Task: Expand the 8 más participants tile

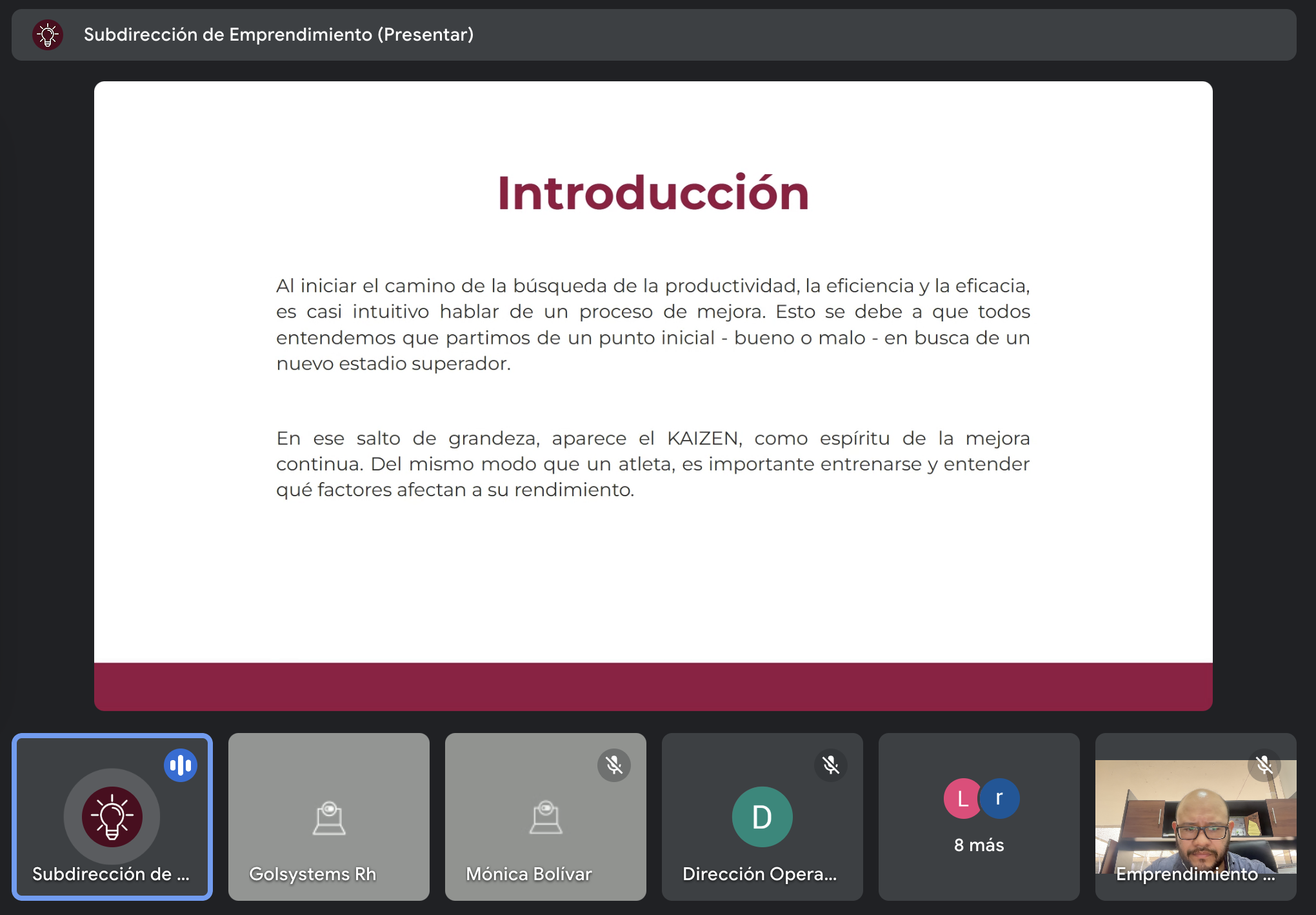Action: tap(979, 845)
